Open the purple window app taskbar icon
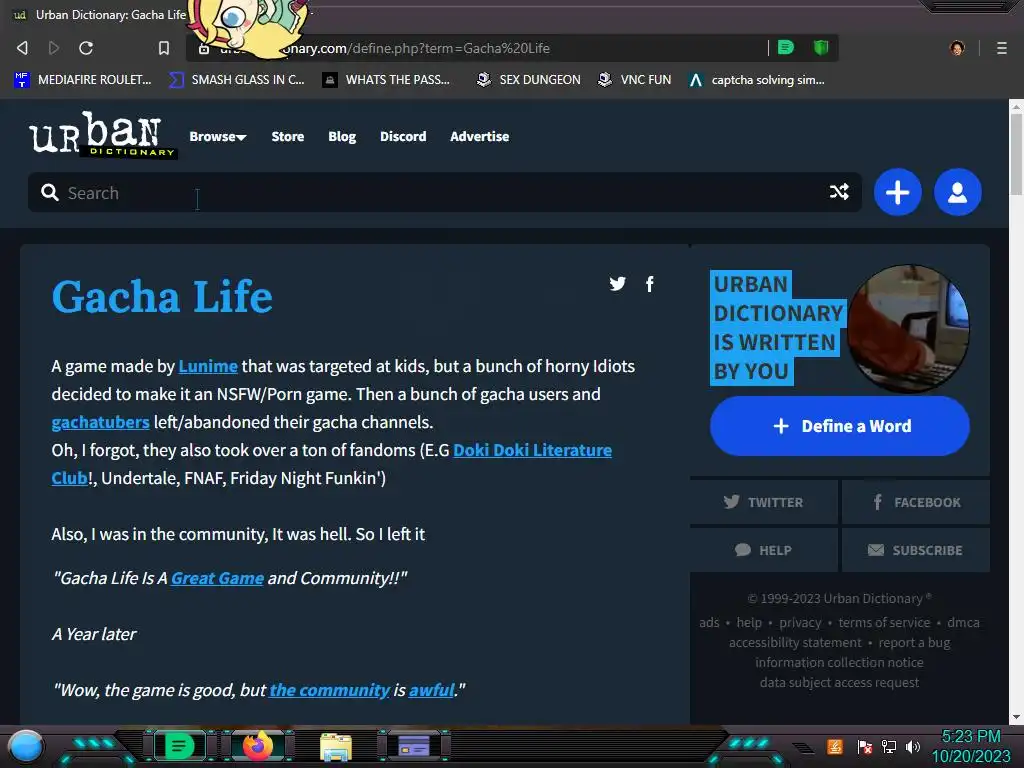Image resolution: width=1024 pixels, height=768 pixels. (414, 746)
